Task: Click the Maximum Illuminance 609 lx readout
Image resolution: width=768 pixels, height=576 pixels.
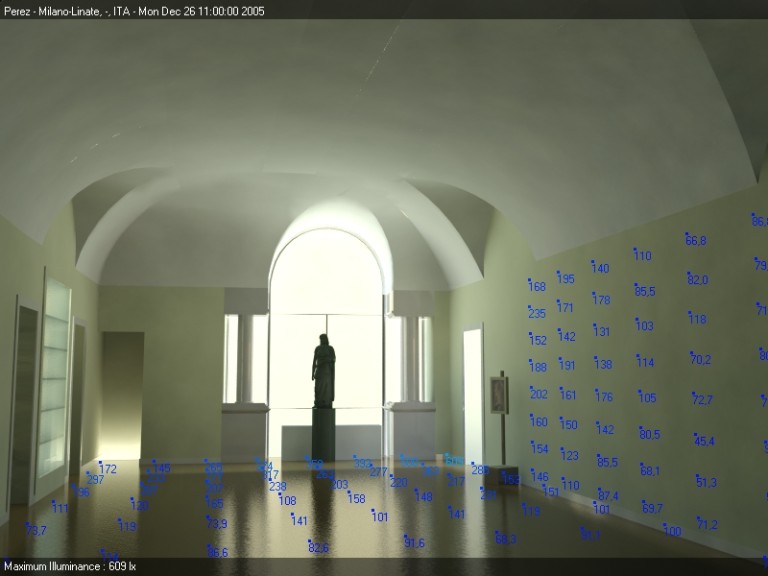Action: (70, 566)
